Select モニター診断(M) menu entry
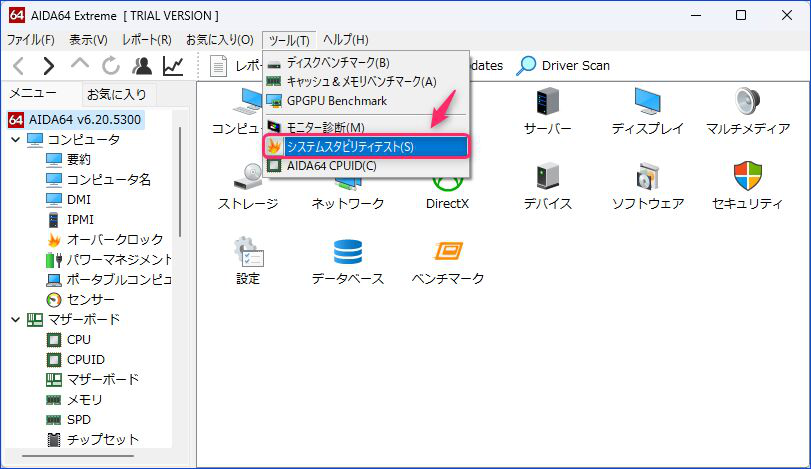 [x=366, y=127]
